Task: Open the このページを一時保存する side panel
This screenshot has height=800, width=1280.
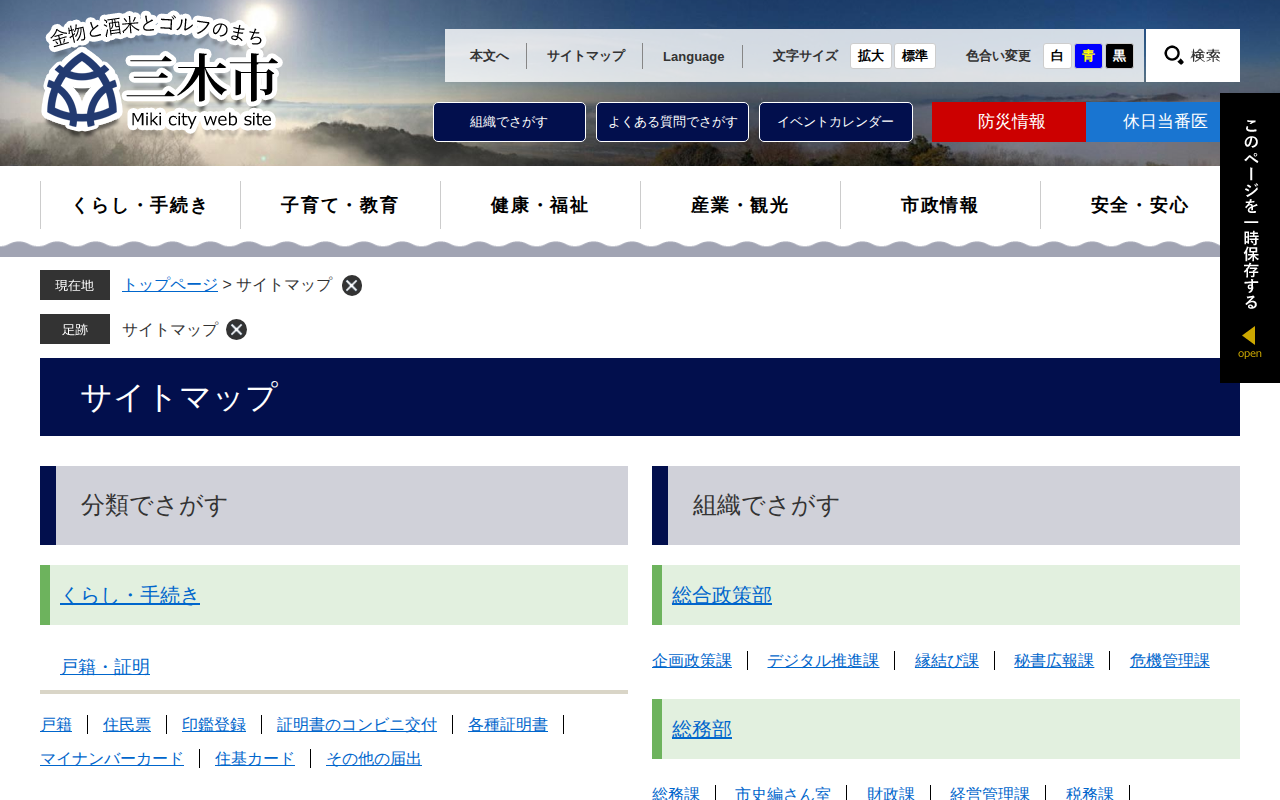Action: point(1250,238)
